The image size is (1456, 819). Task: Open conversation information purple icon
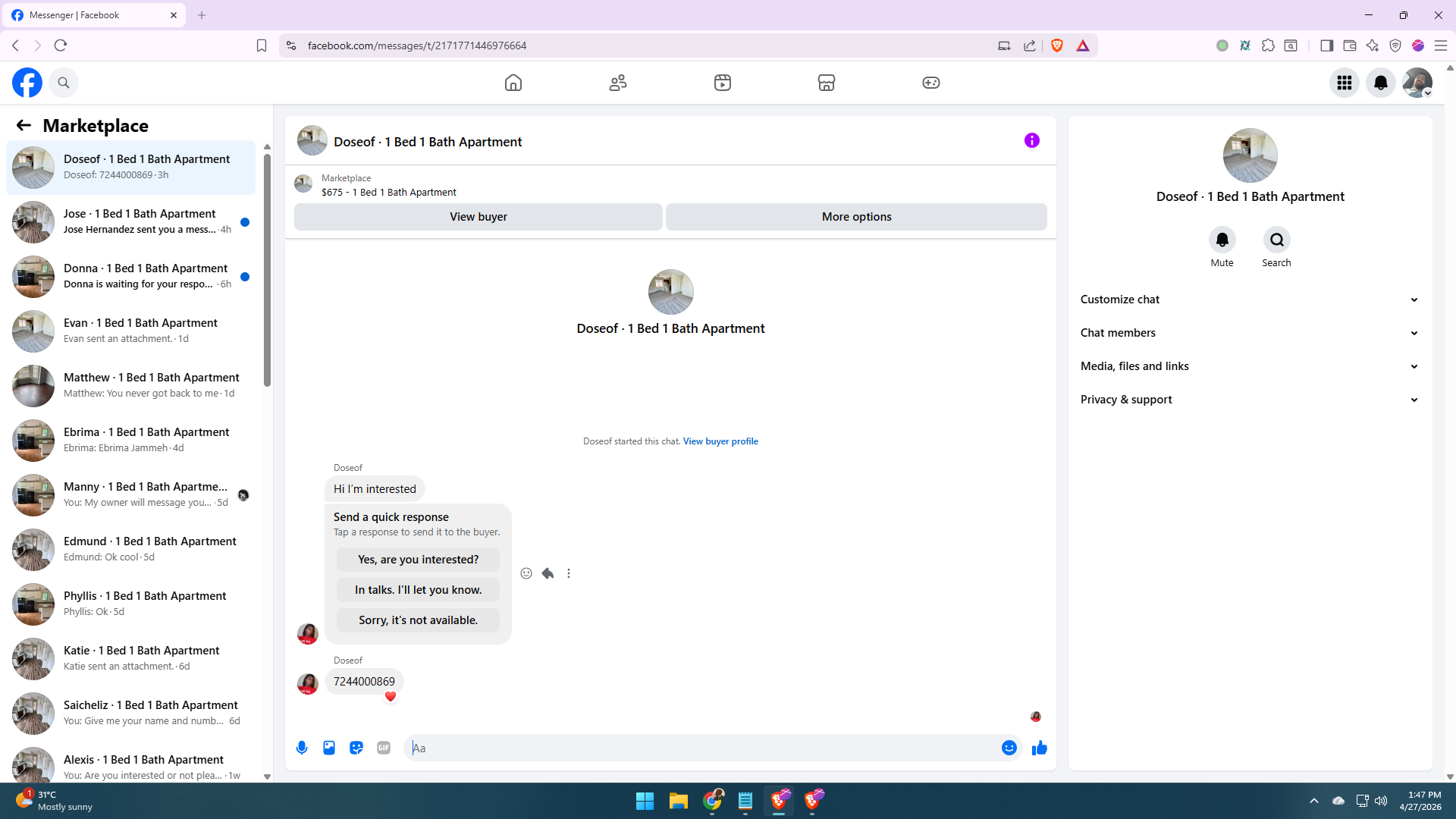click(1032, 140)
